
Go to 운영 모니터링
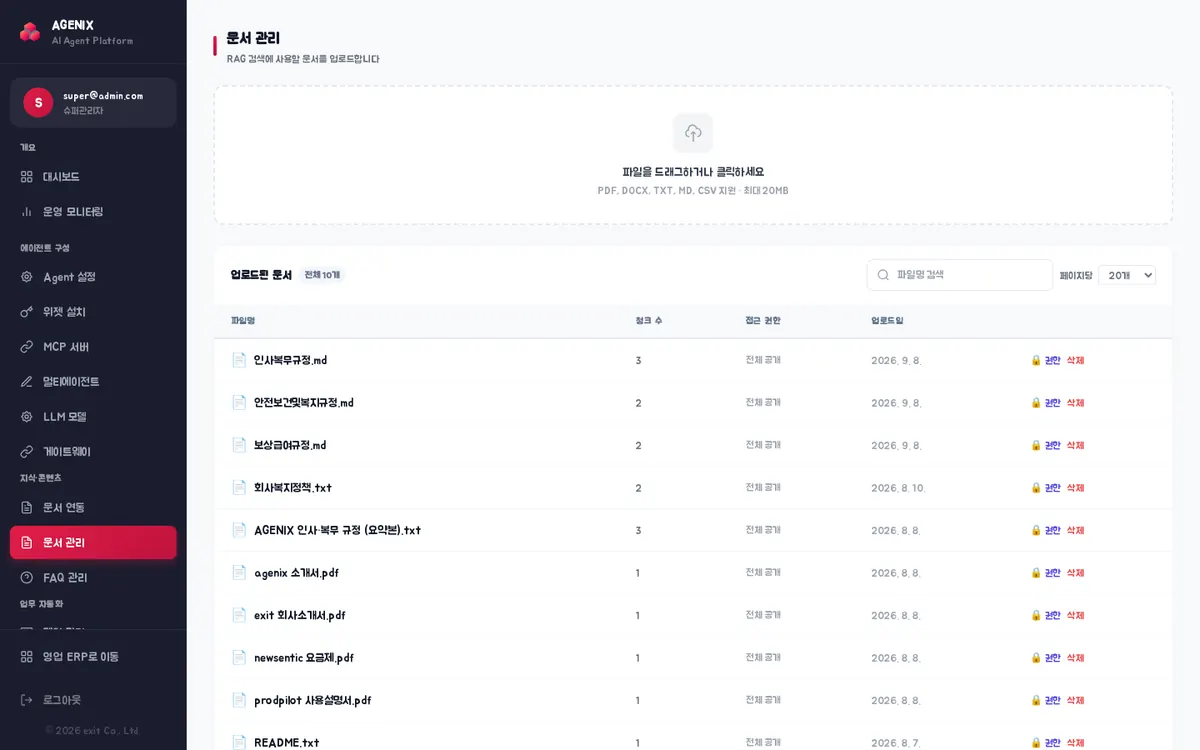[93, 212]
